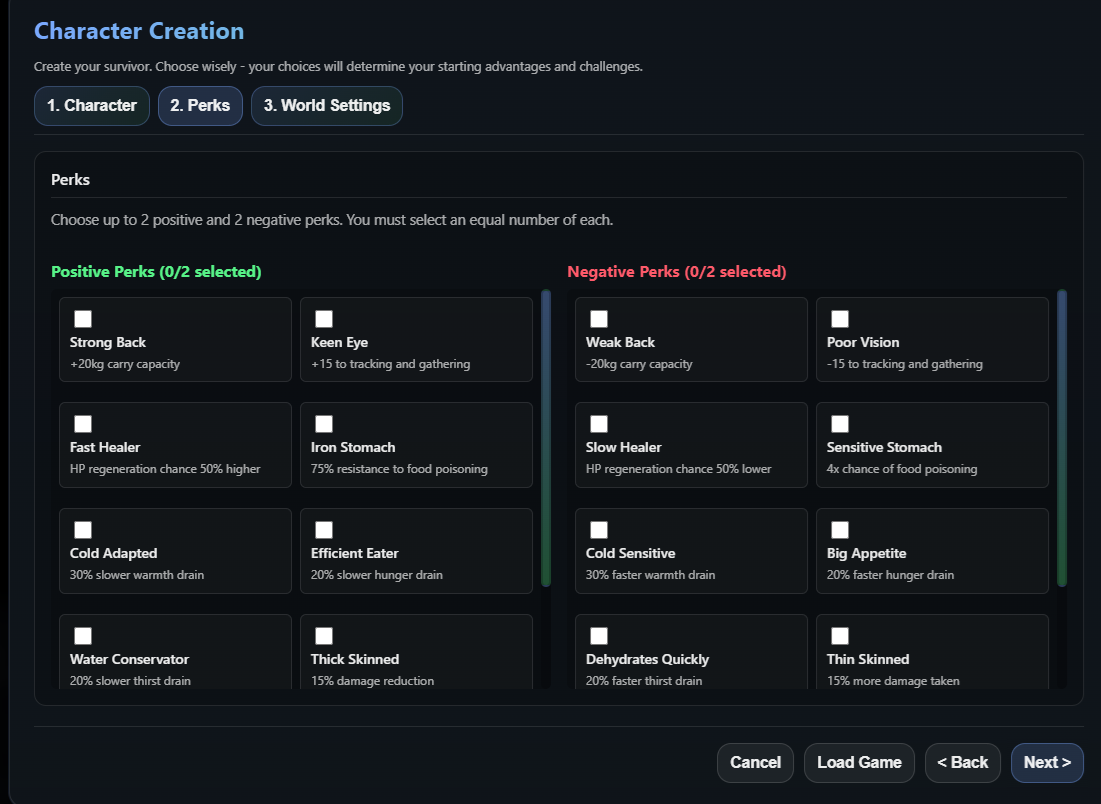Click the Character Creation title
Screen dimensions: 1101x804
tap(139, 31)
